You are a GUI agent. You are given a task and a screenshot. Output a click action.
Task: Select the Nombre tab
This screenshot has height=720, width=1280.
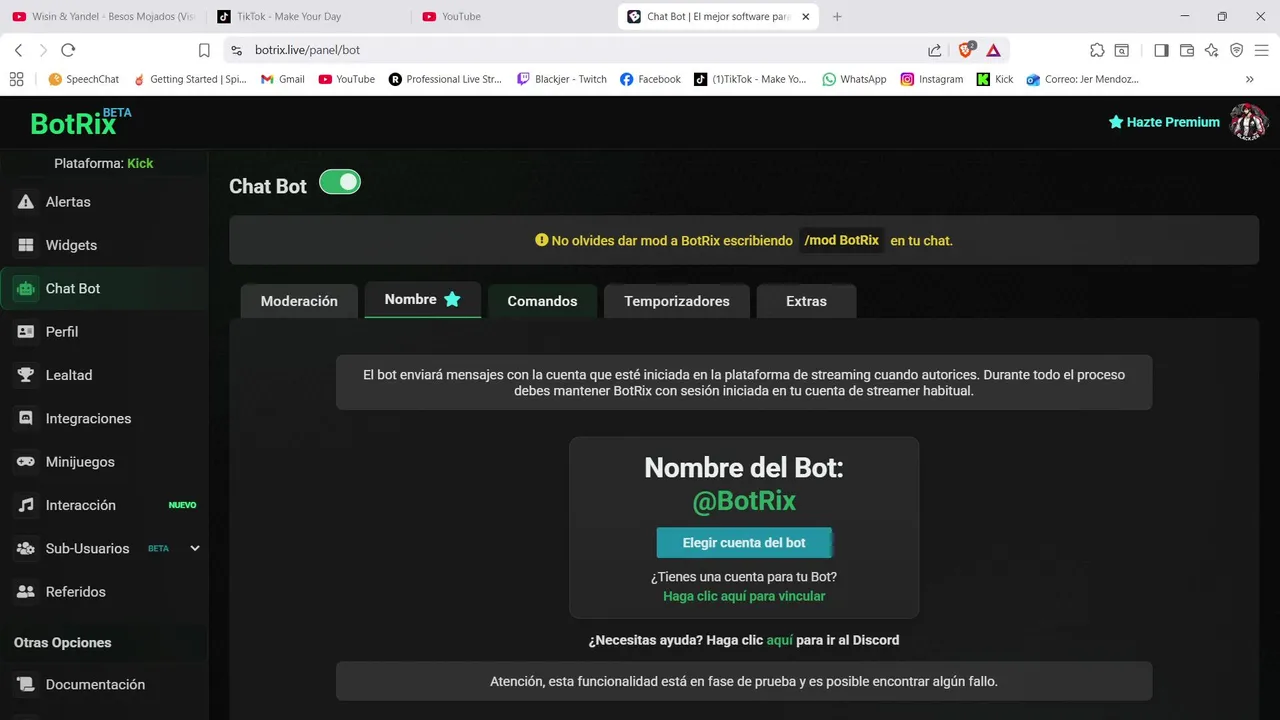423,300
